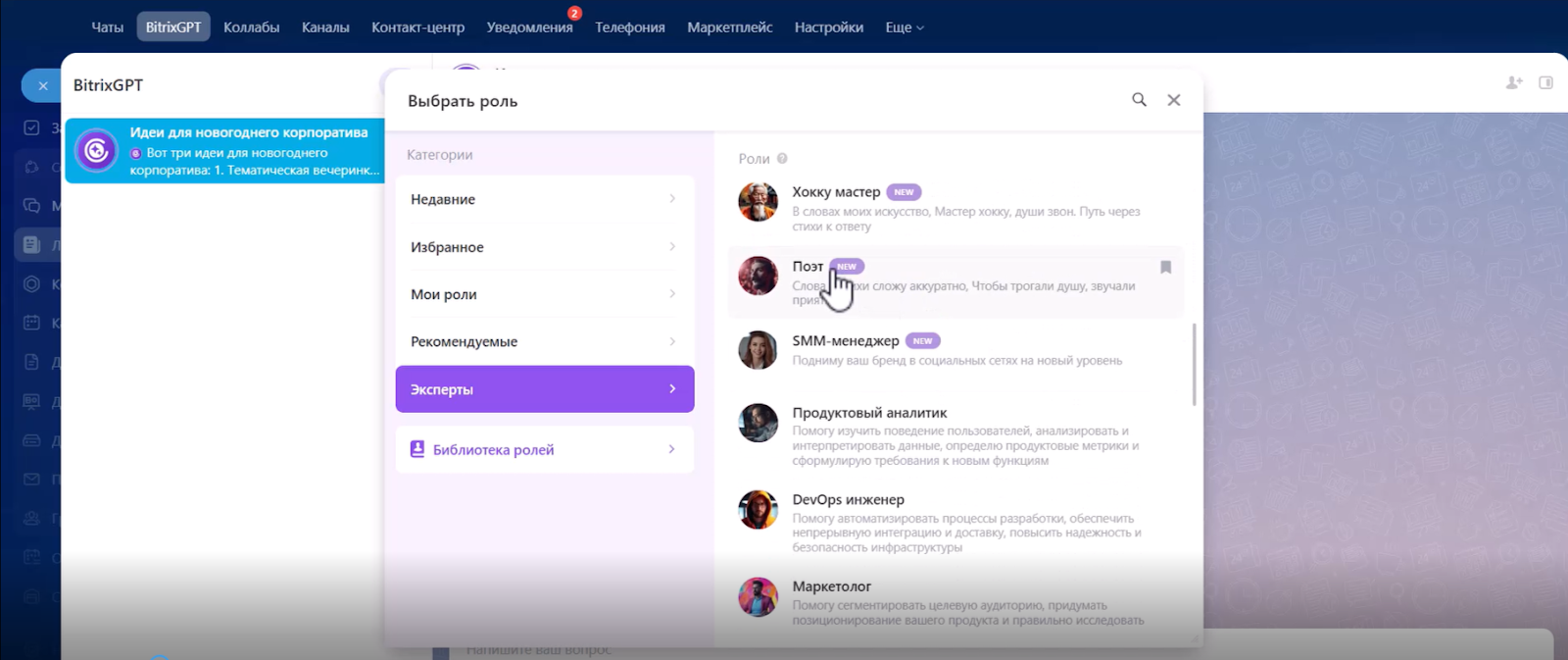
Task: Click the Библиотека ролей book icon
Action: (x=417, y=449)
